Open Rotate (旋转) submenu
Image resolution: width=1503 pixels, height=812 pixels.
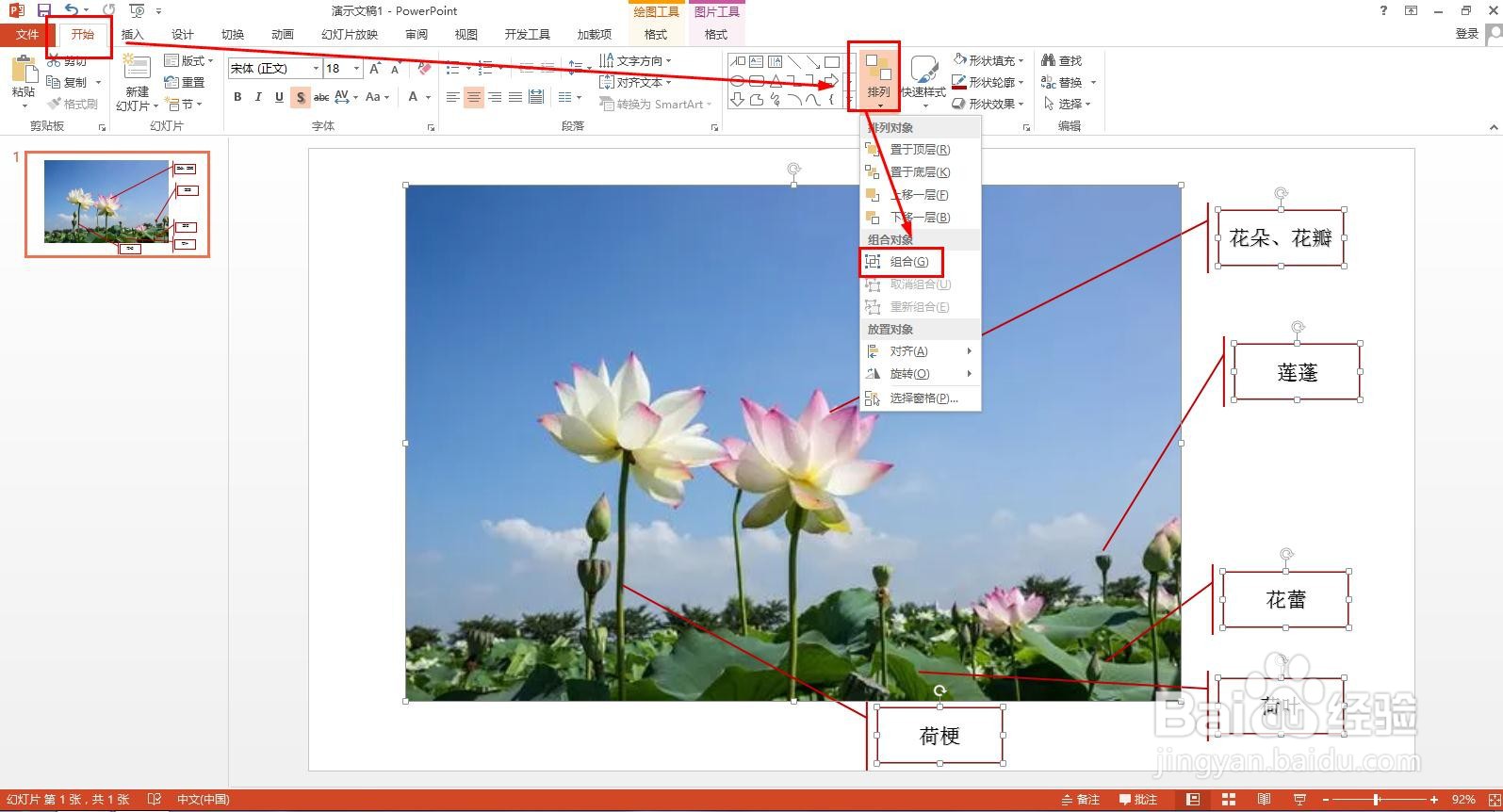[921, 374]
